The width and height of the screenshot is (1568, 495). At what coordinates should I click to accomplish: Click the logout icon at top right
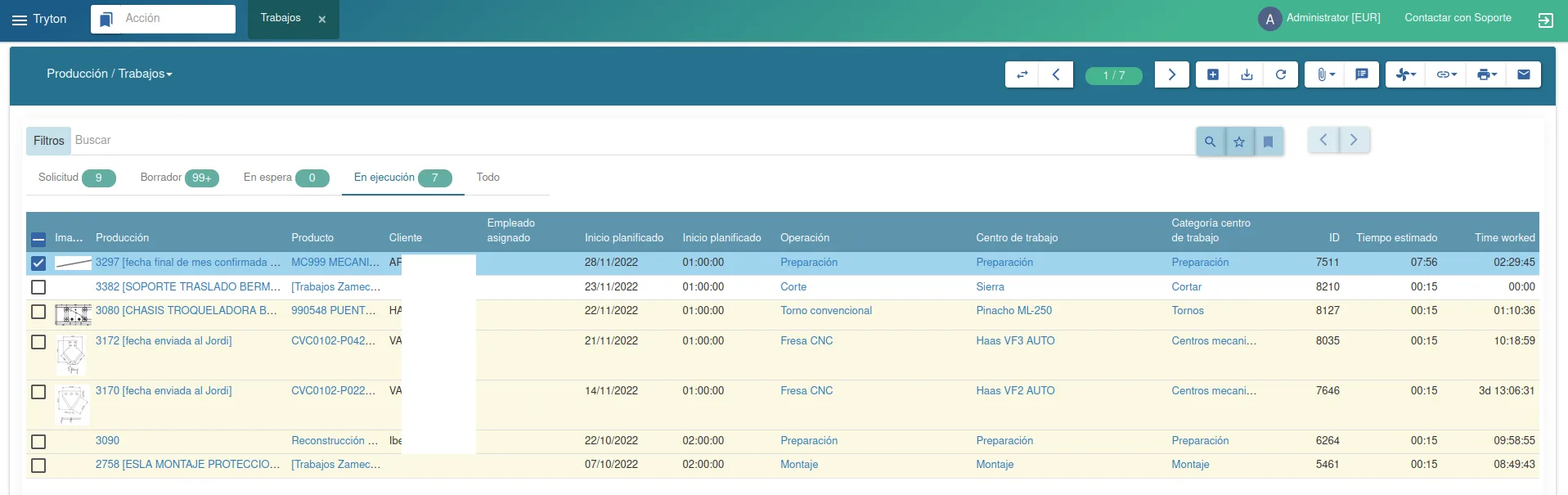pyautogui.click(x=1545, y=20)
